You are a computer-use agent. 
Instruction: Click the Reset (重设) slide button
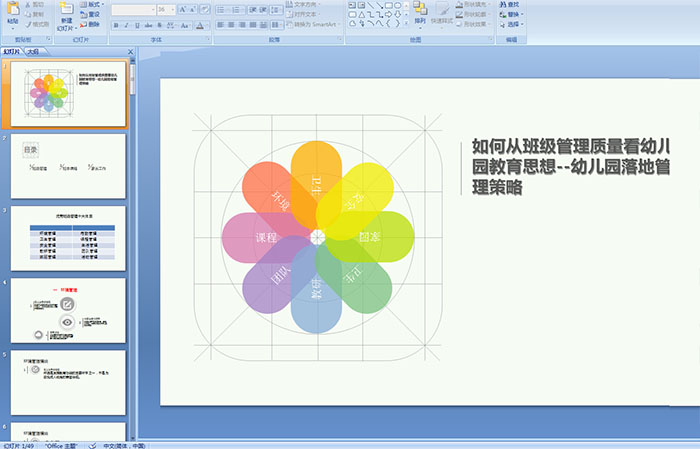point(90,15)
